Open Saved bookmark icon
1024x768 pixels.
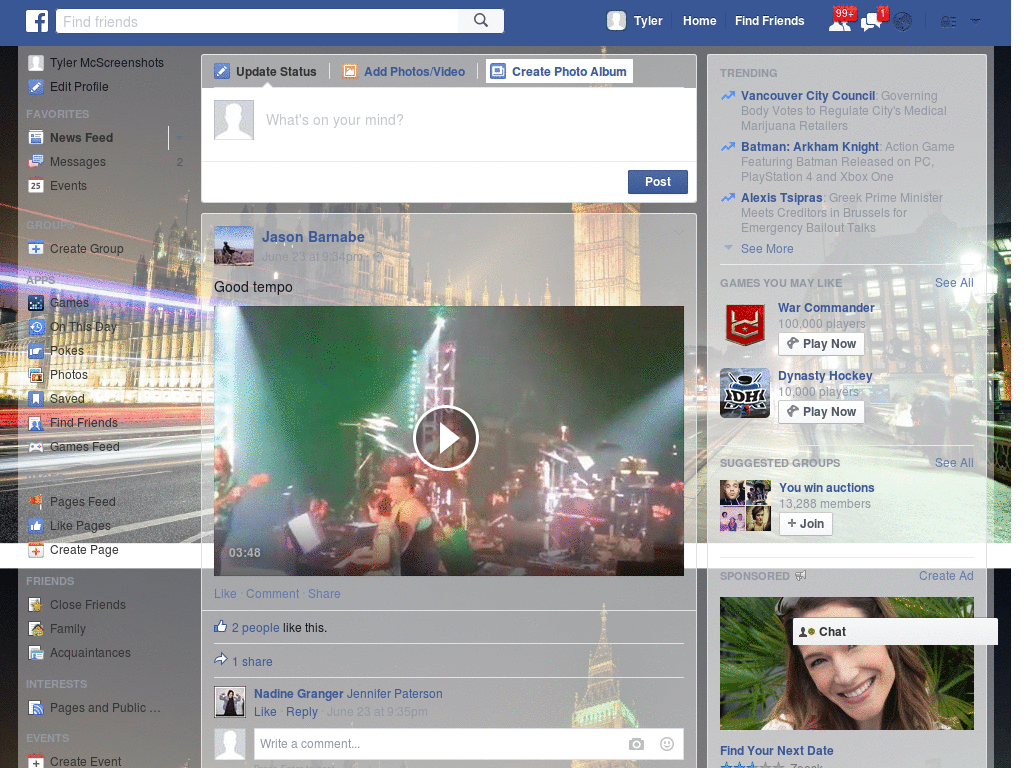[x=36, y=399]
